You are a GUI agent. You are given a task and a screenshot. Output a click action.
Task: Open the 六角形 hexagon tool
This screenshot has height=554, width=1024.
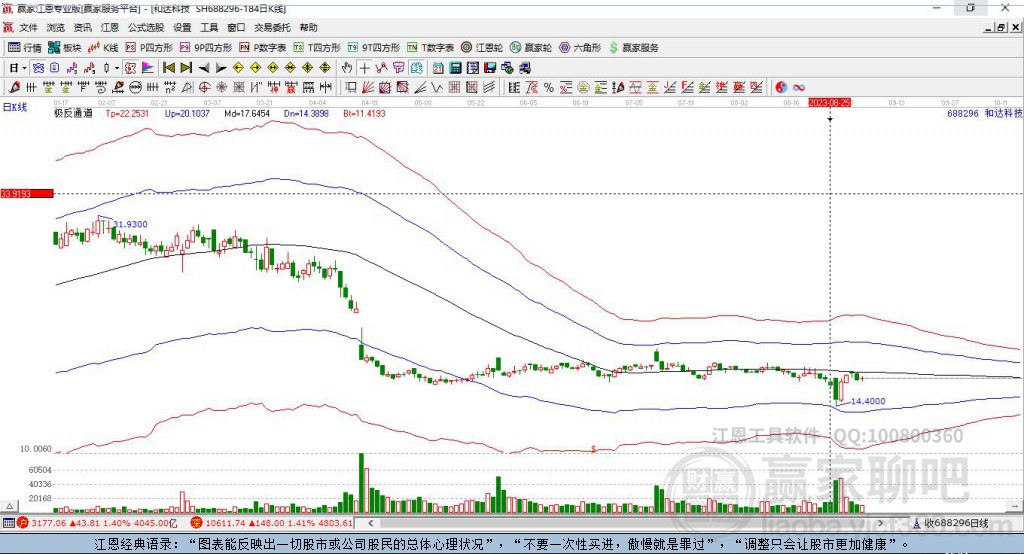580,48
